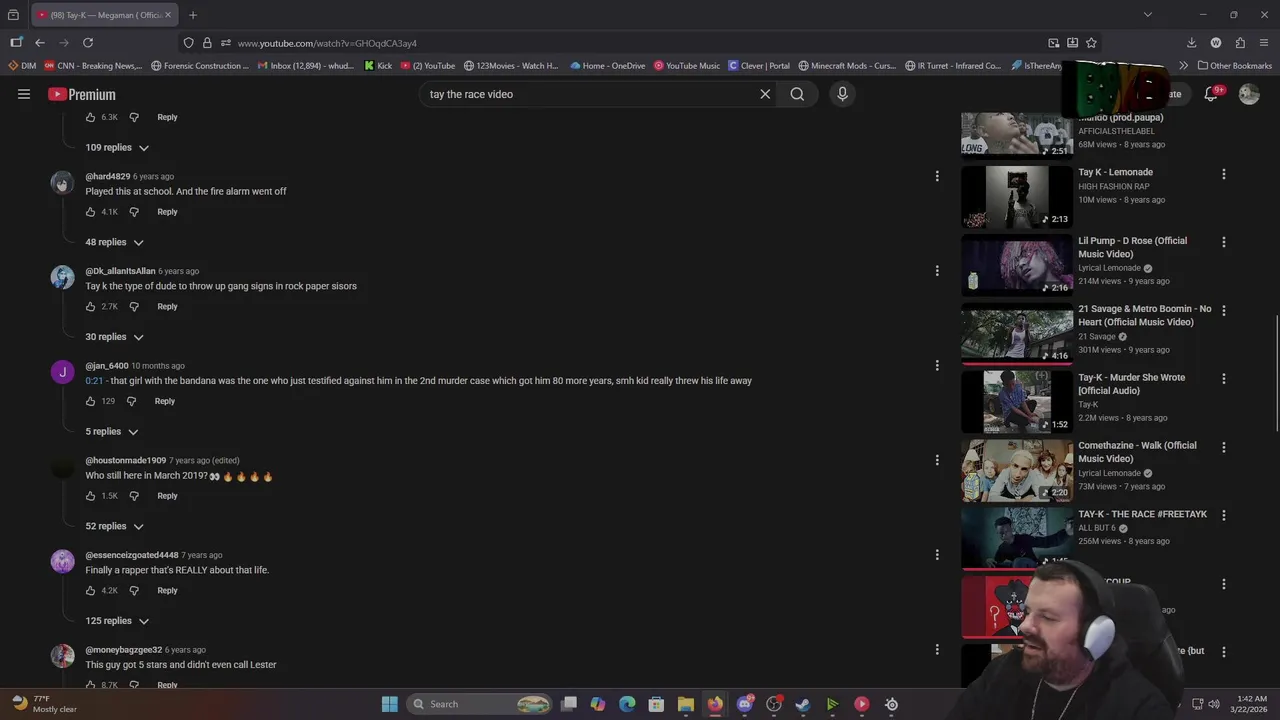Clear the search box with X
This screenshot has height=720, width=1280.
[x=765, y=94]
